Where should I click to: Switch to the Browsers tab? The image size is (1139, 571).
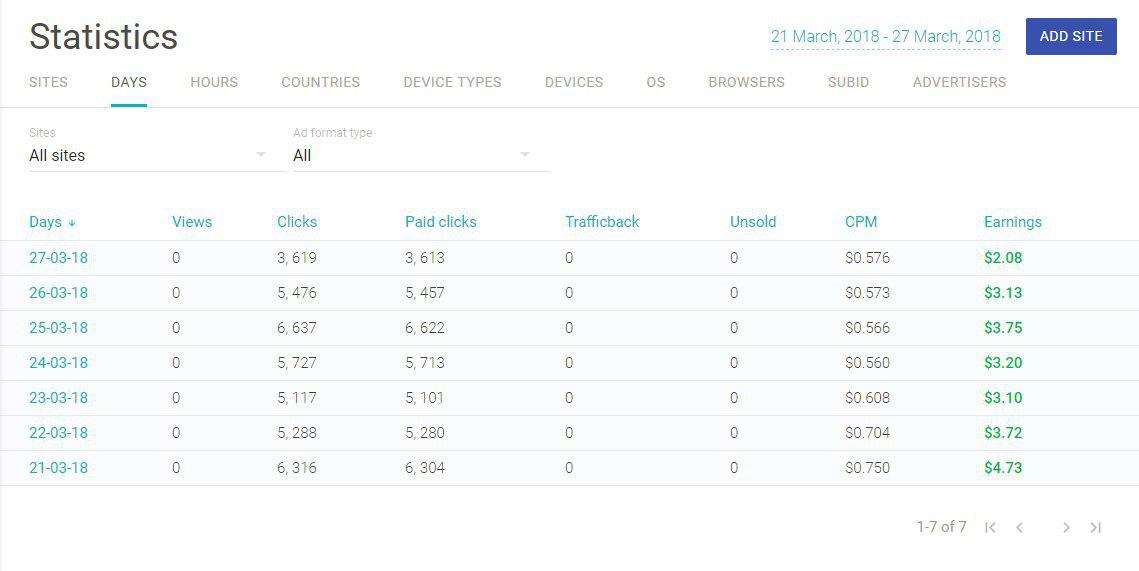[x=746, y=82]
